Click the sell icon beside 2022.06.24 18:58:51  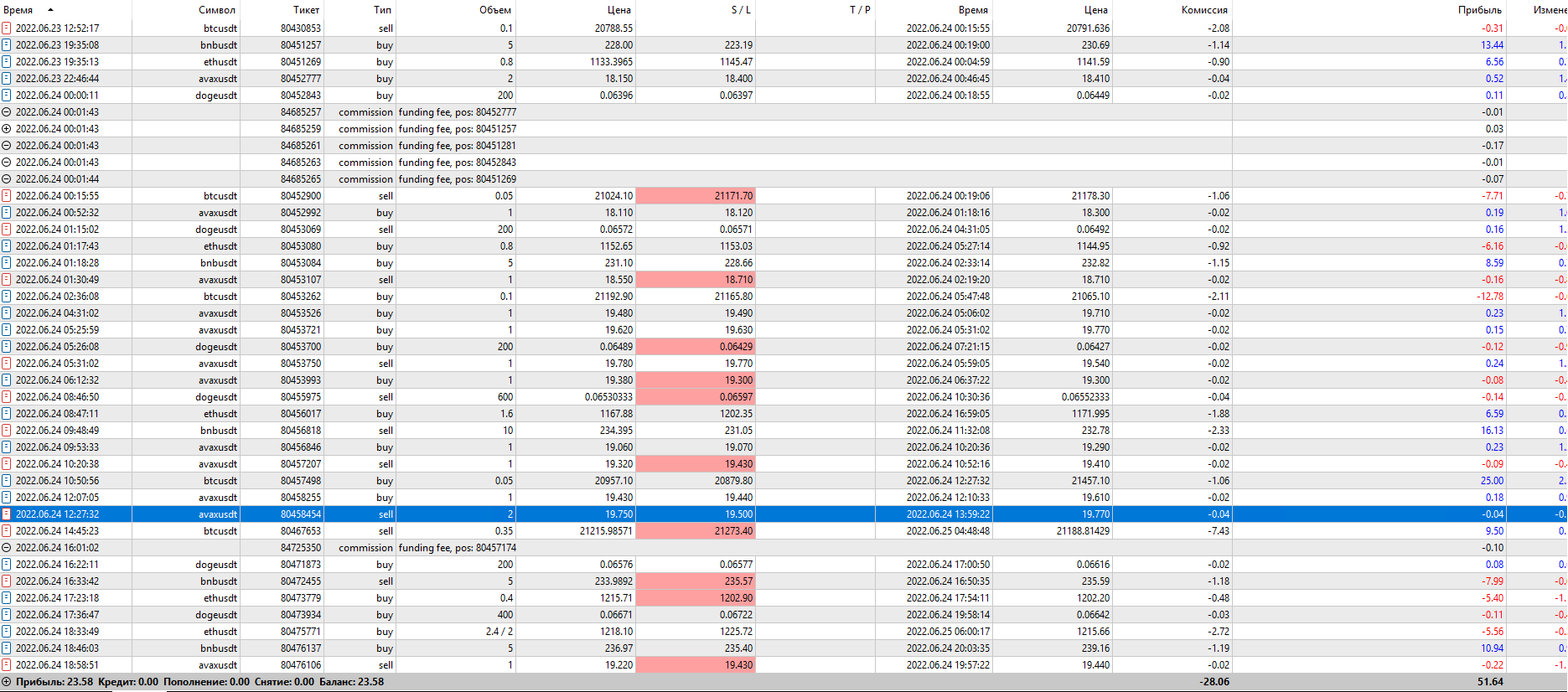7,664
